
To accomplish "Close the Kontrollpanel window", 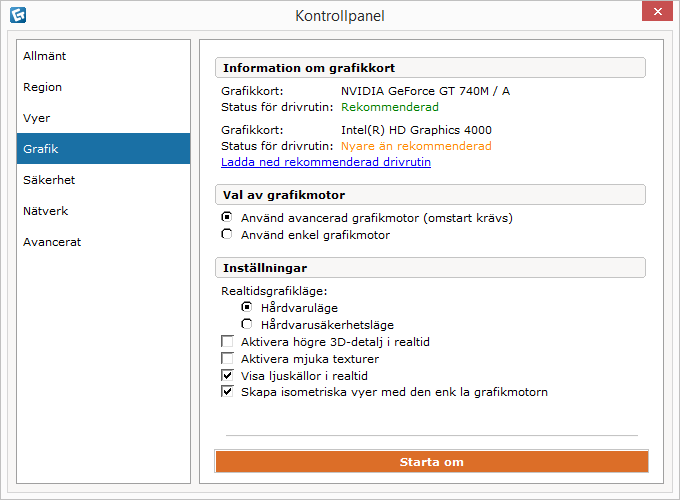I will (657, 11).
